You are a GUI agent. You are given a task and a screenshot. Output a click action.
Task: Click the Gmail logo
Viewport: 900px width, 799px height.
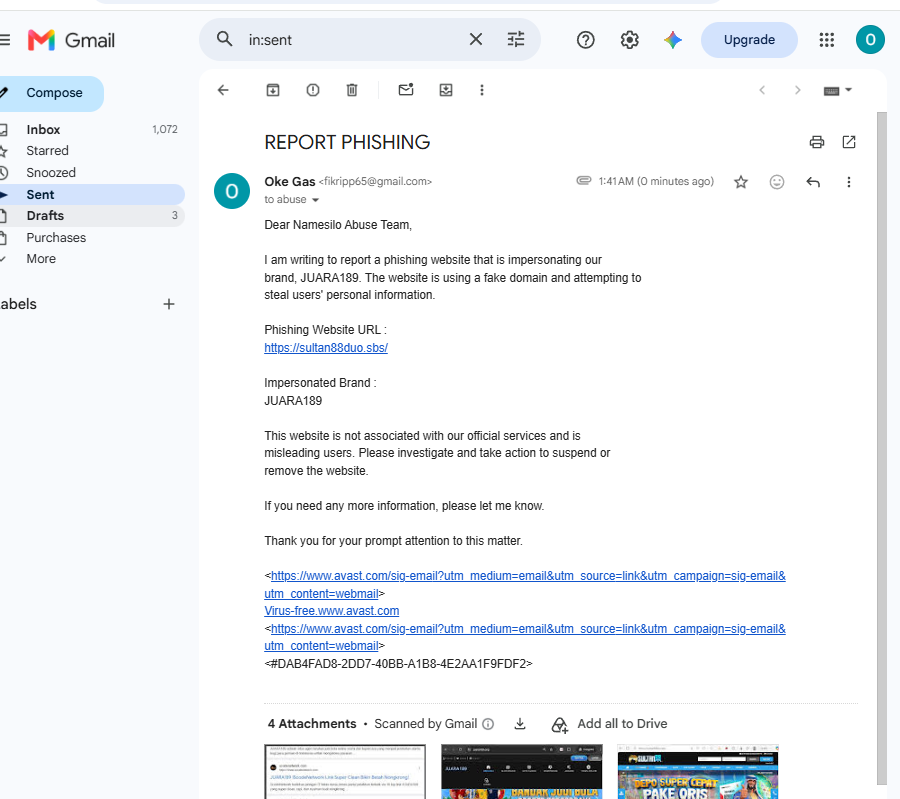coord(71,40)
